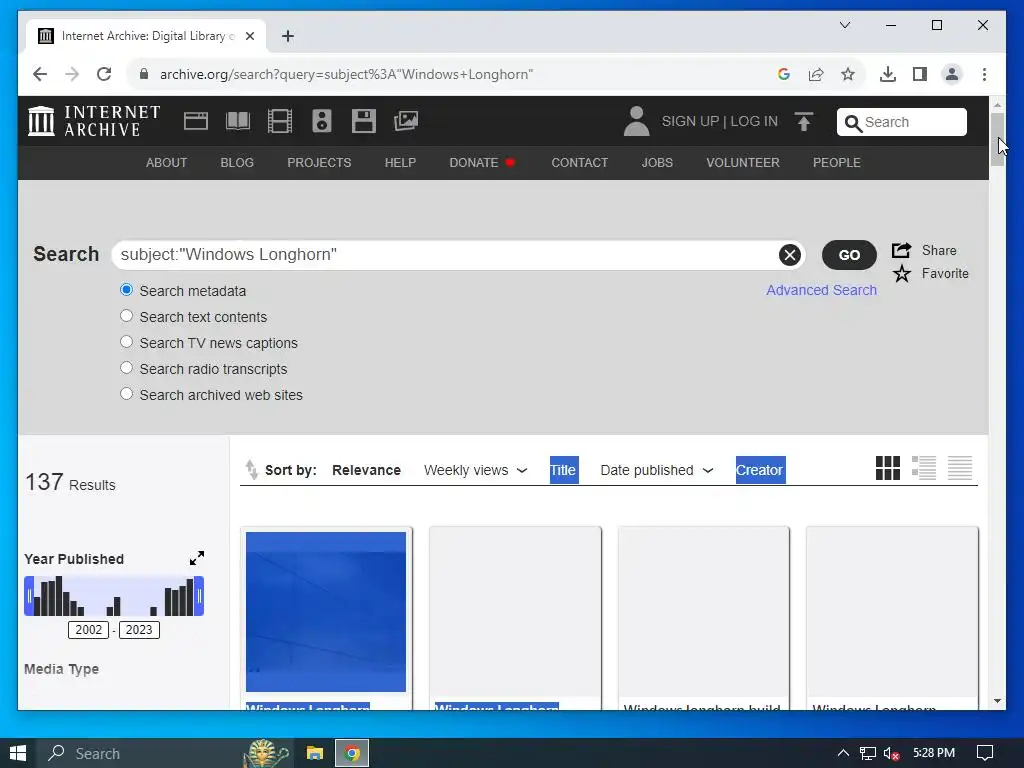Open the Chrome three-dot menu
Viewport: 1024px width, 768px height.
click(984, 74)
